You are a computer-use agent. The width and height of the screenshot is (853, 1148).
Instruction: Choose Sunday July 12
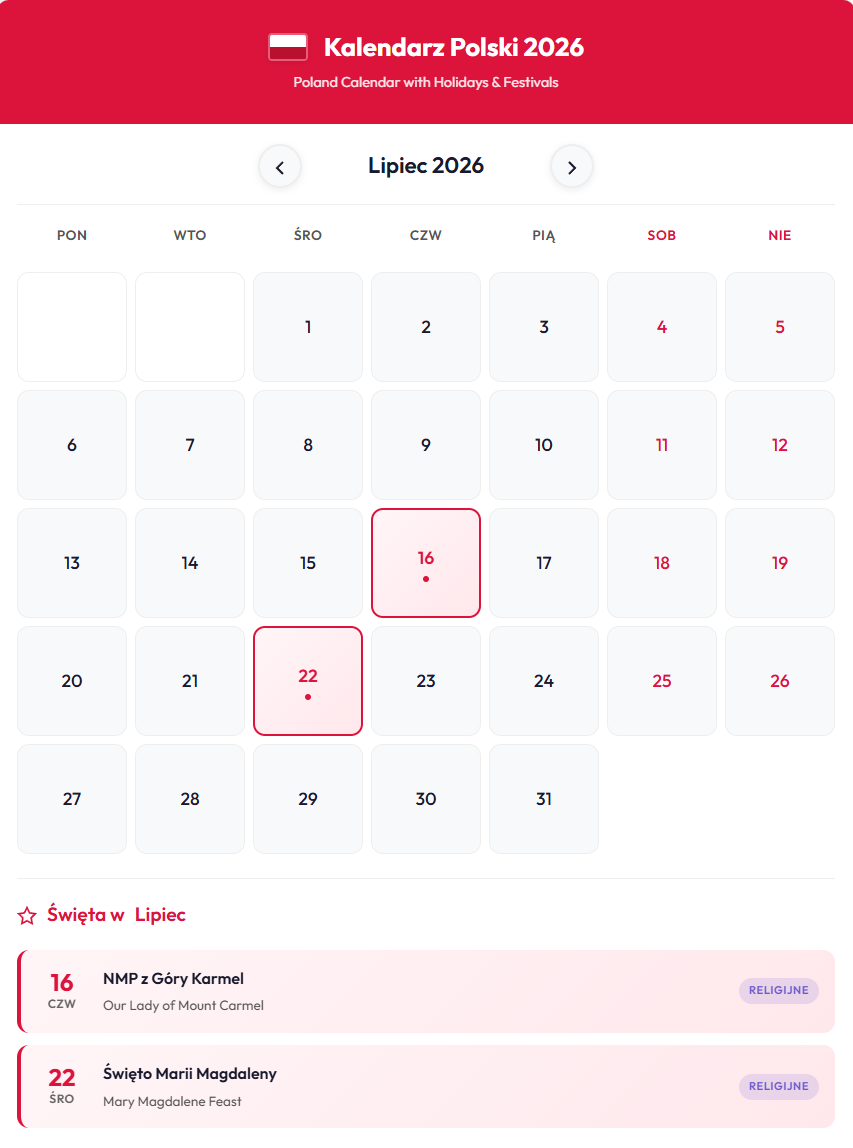click(x=780, y=445)
